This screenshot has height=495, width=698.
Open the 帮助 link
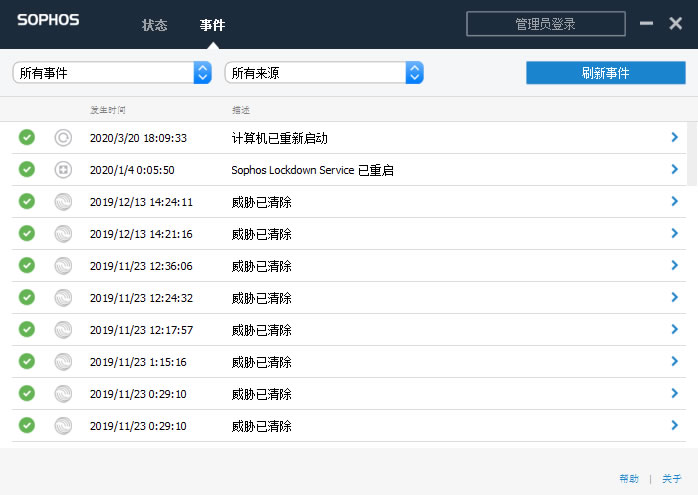628,479
